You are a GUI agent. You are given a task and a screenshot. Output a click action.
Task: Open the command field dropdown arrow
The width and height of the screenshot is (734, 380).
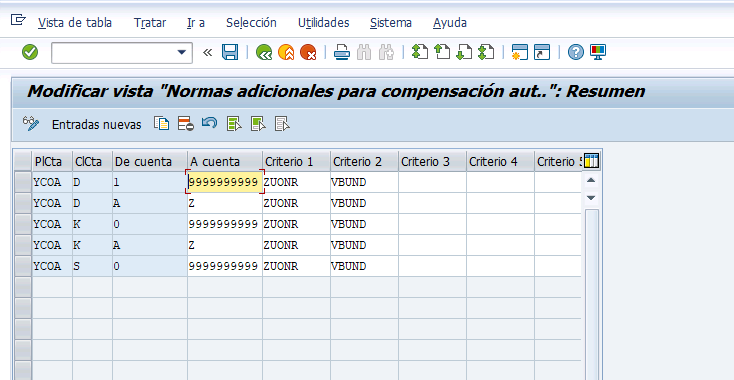tap(182, 52)
